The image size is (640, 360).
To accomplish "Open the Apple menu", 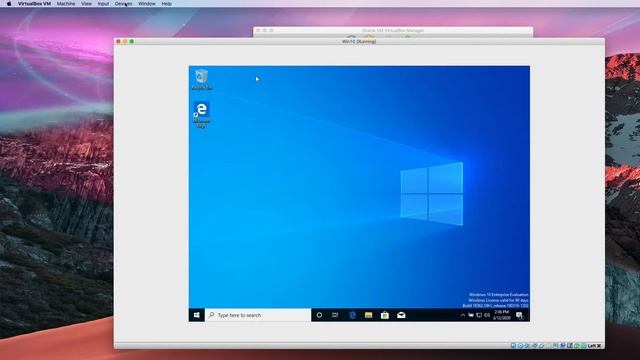I will (x=9, y=4).
